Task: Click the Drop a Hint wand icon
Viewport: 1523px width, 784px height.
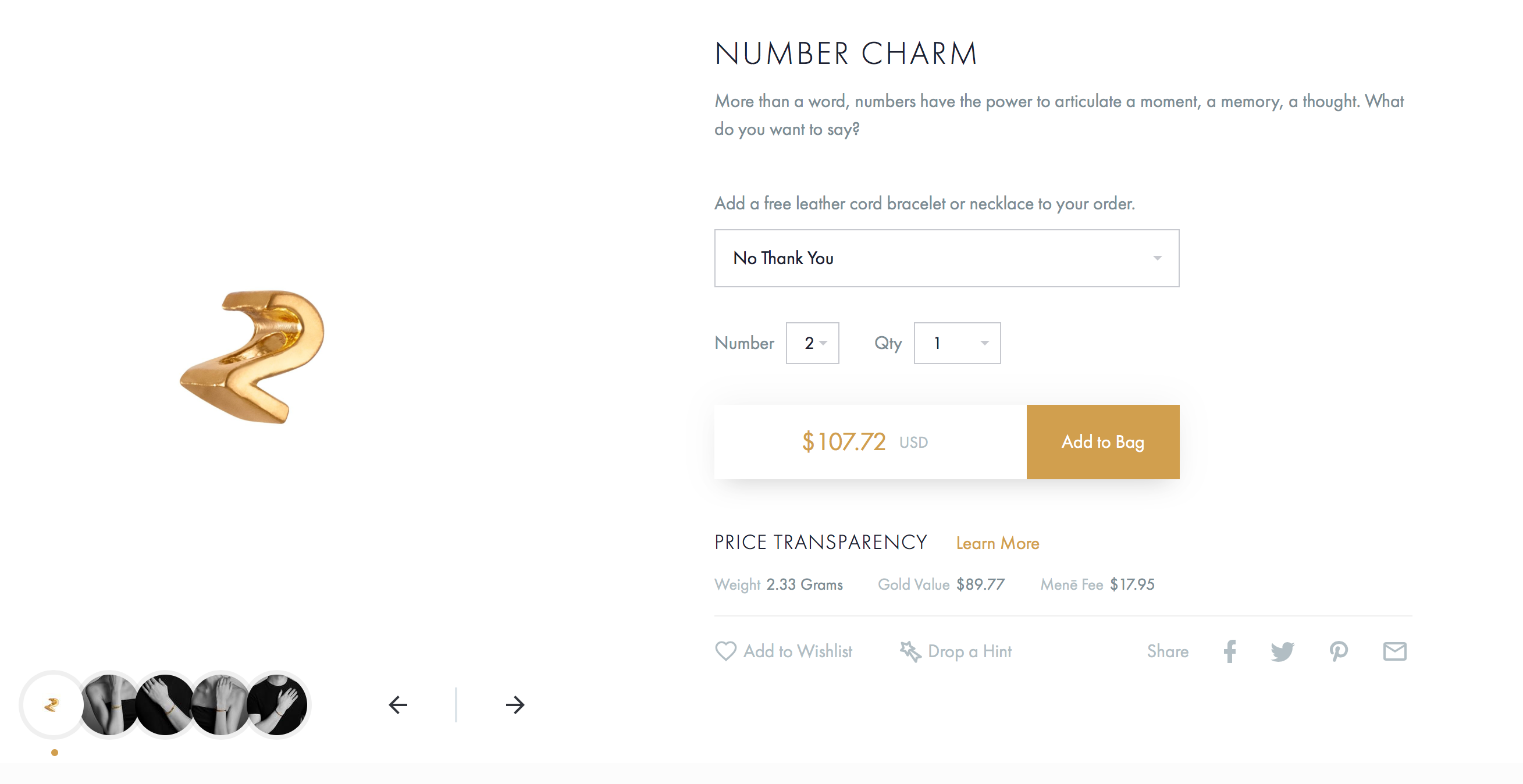Action: pyautogui.click(x=910, y=651)
